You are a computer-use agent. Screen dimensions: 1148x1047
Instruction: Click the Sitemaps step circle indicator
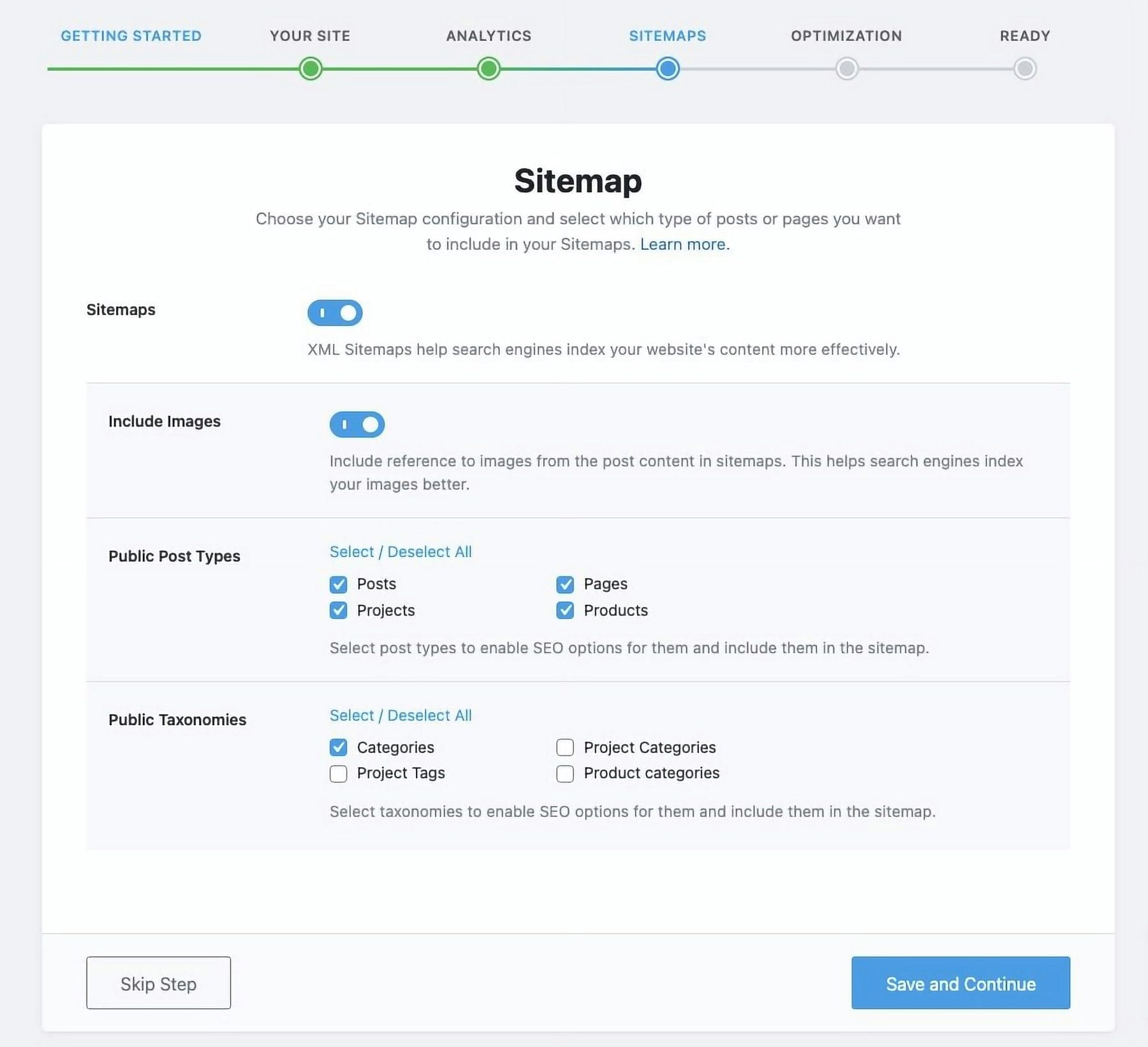click(666, 70)
